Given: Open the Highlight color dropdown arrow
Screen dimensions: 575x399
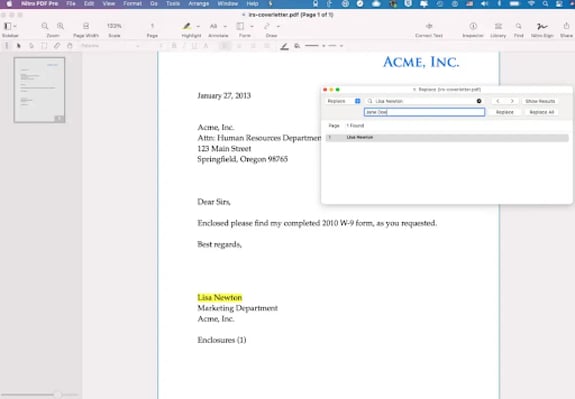Looking at the screenshot, I should pos(198,26).
